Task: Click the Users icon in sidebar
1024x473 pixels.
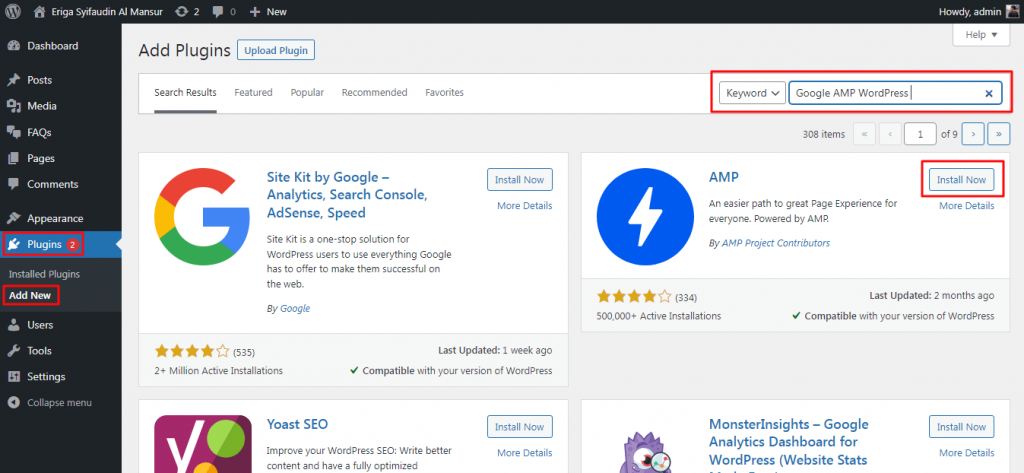Action: point(13,325)
